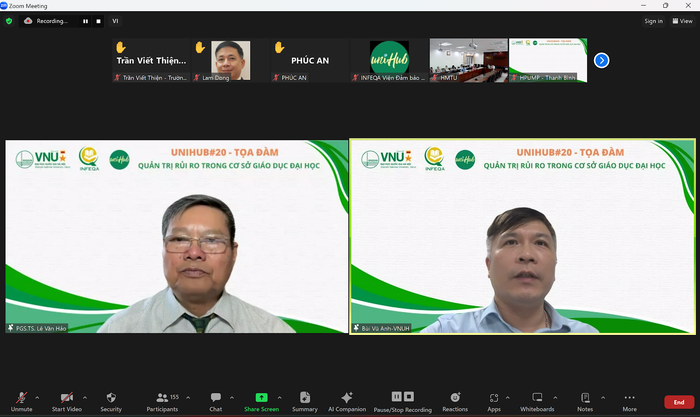
Task: Click the Unmute microphone icon
Action: (21, 397)
